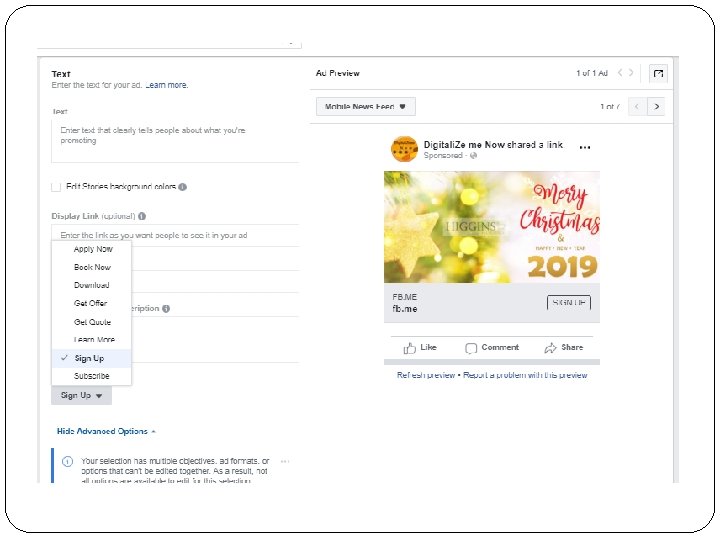
Task: Click the DigitaliZe me Now profile picture
Action: tap(404, 149)
